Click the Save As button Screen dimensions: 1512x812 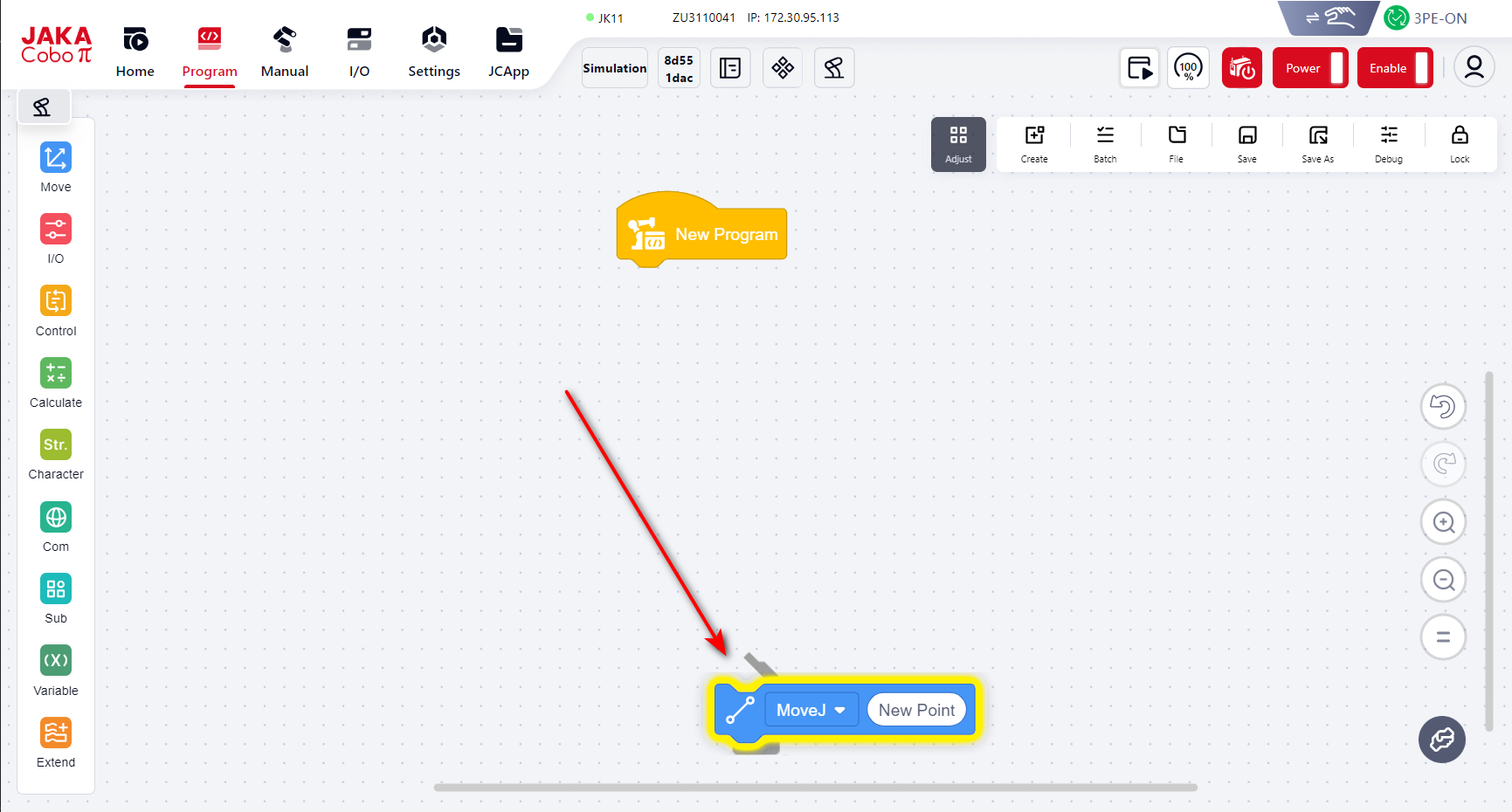(x=1317, y=143)
